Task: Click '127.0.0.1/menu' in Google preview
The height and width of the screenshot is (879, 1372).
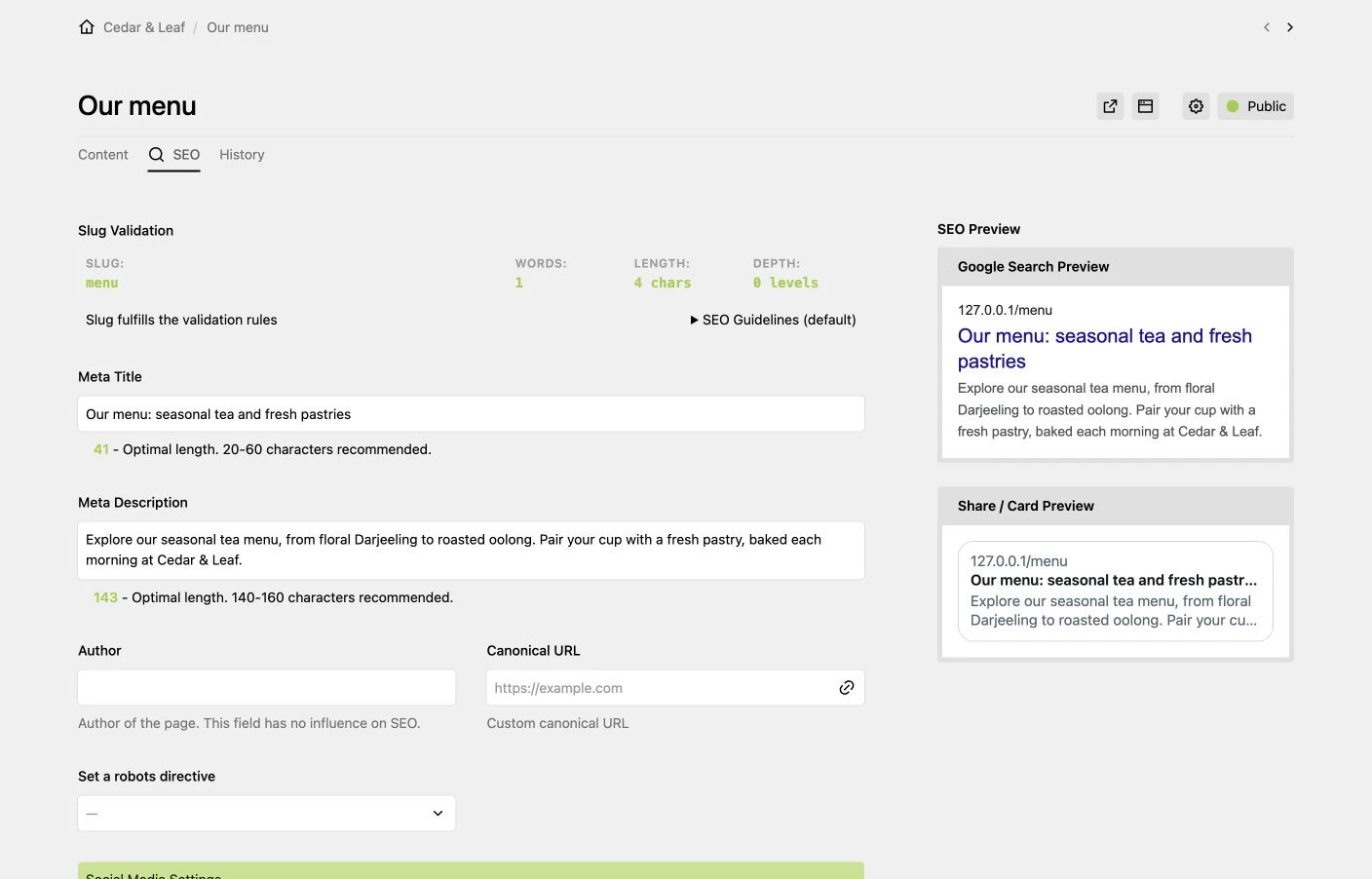Action: coord(1005,310)
